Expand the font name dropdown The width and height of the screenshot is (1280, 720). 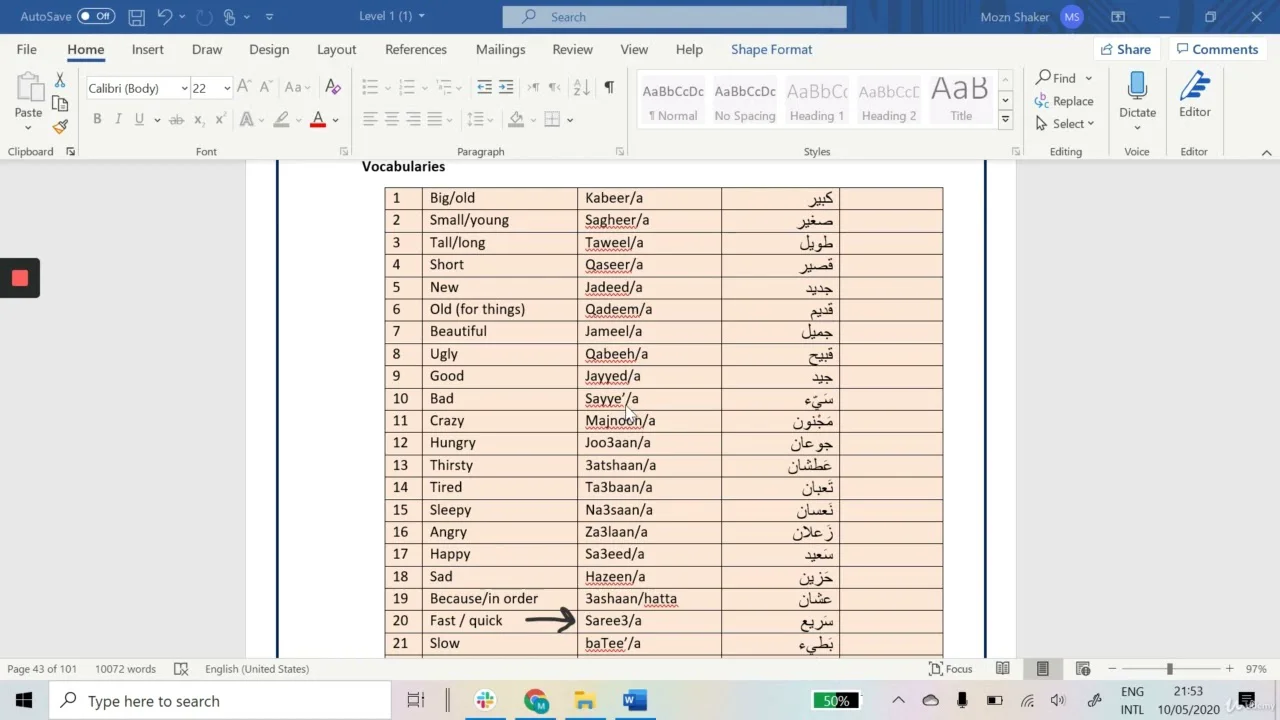pos(184,88)
